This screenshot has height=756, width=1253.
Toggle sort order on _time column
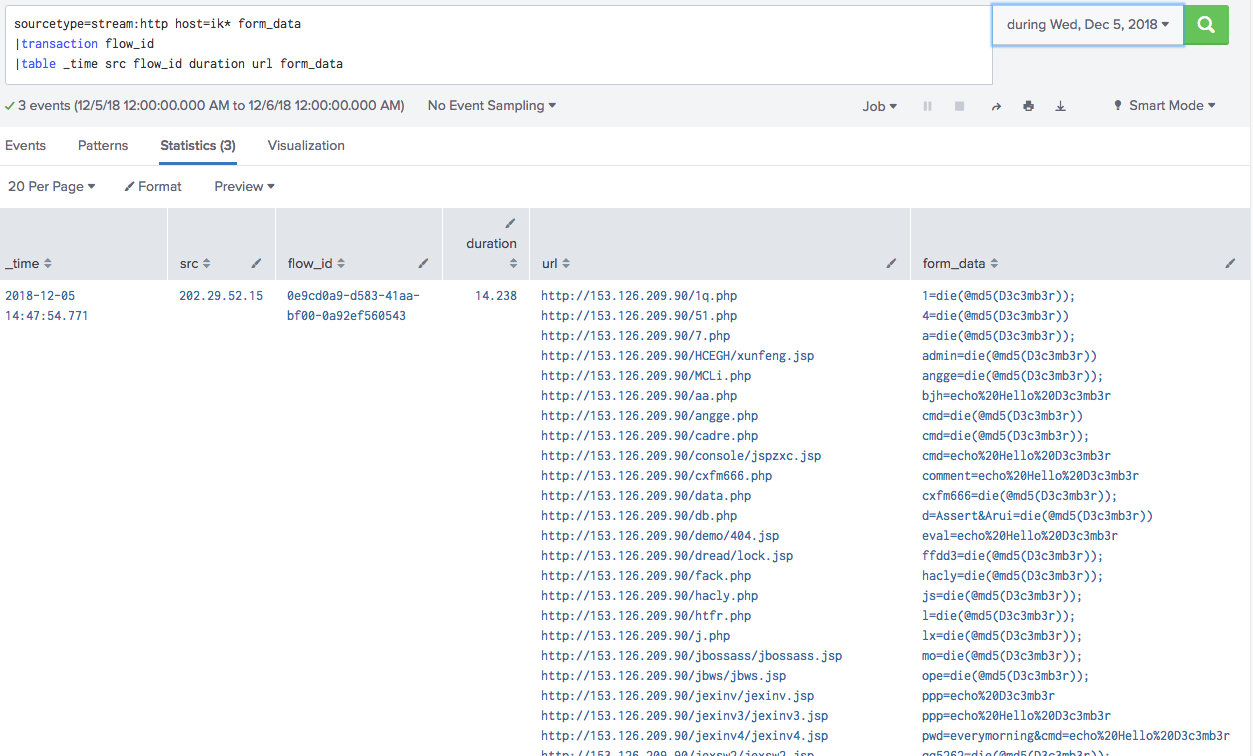49,263
